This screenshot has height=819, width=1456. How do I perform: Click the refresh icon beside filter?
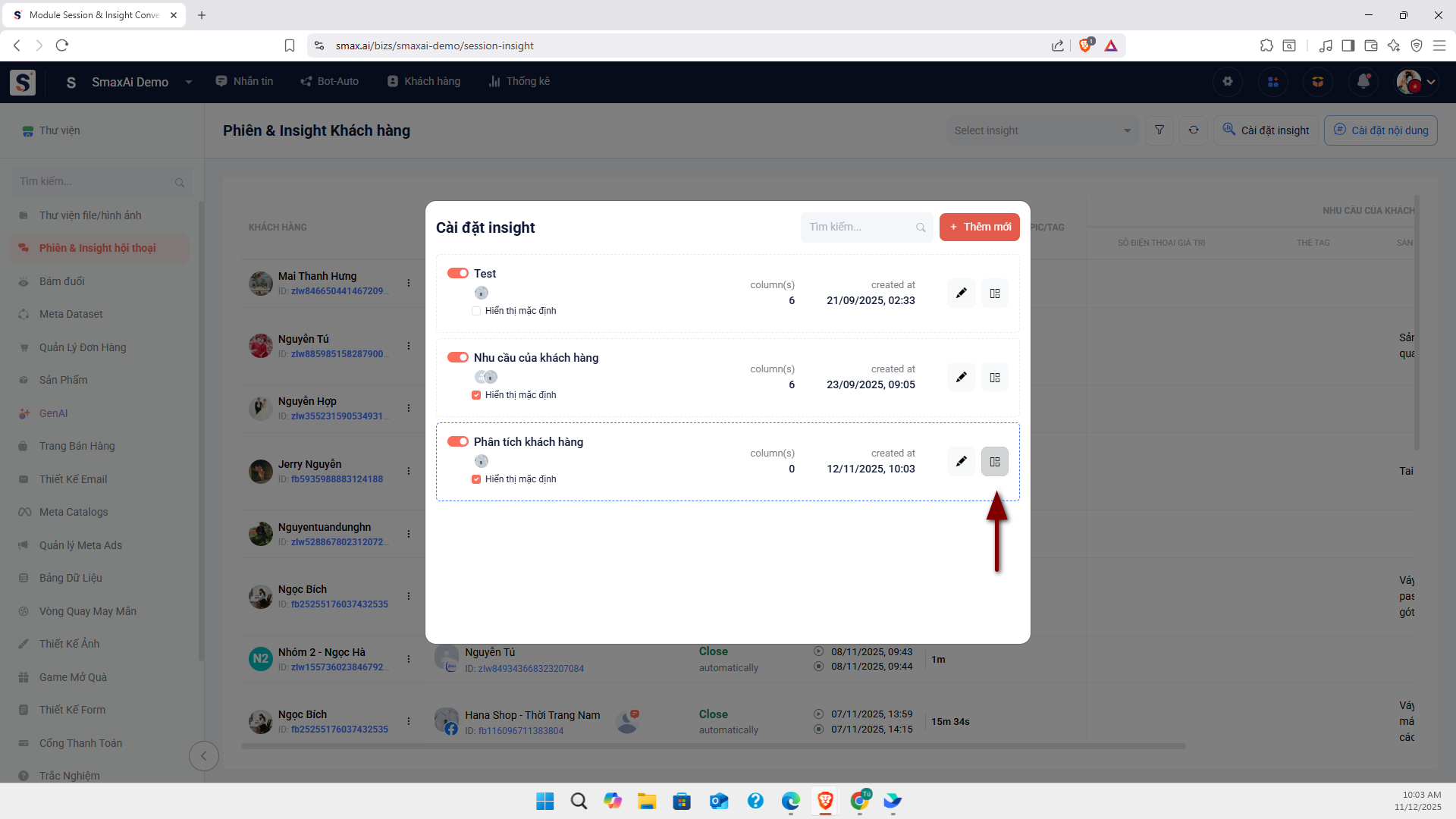coord(1193,130)
